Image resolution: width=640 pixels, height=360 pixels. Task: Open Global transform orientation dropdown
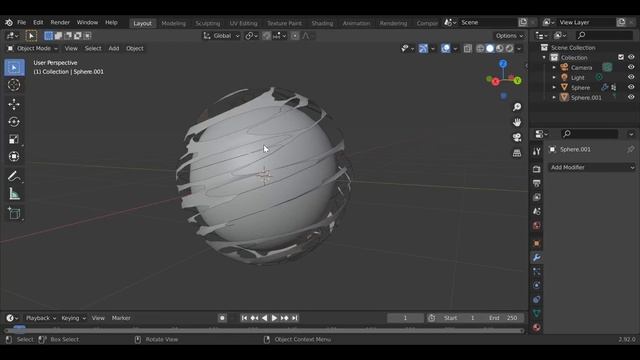tap(221, 36)
